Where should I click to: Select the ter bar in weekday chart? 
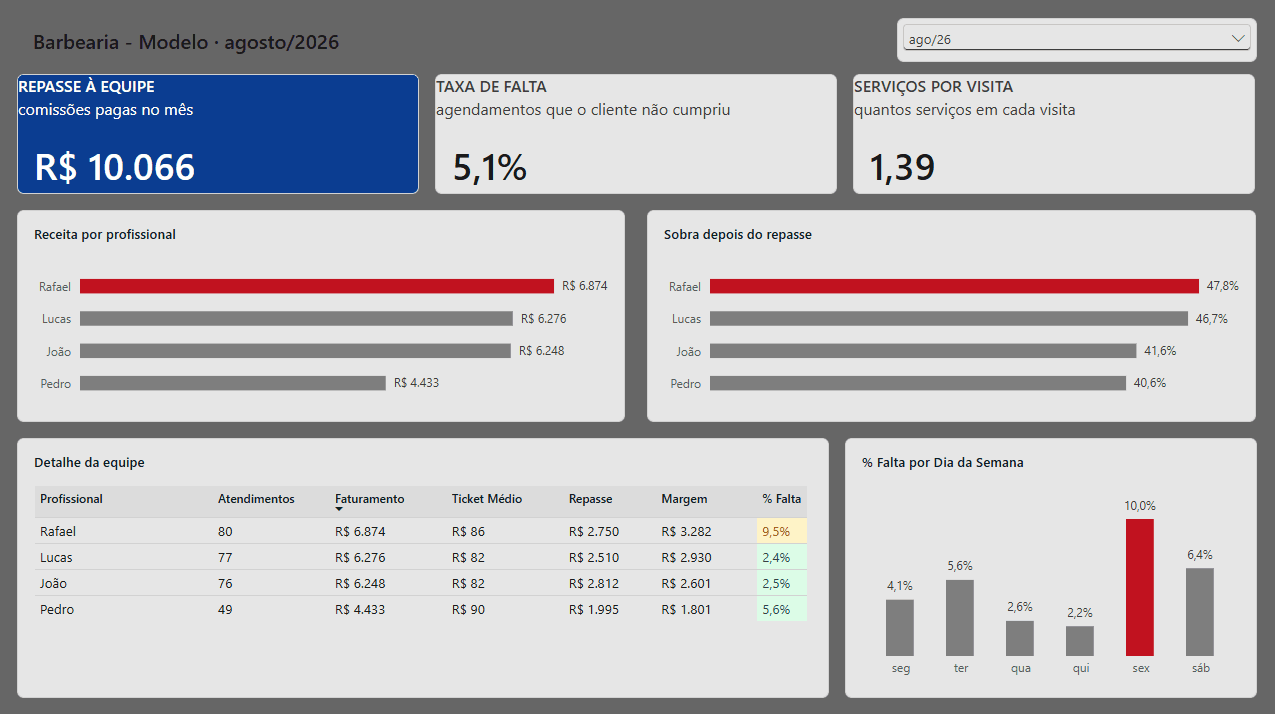click(x=960, y=618)
